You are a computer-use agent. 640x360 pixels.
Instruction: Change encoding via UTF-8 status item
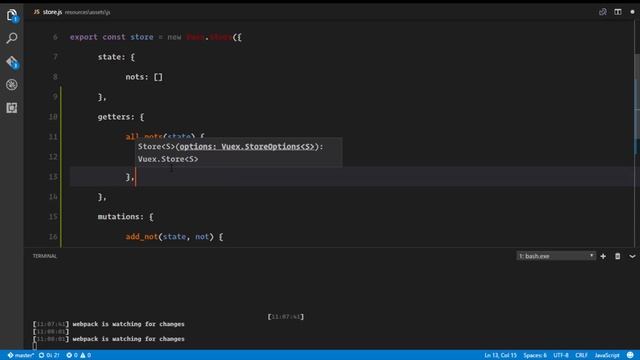[x=561, y=355]
